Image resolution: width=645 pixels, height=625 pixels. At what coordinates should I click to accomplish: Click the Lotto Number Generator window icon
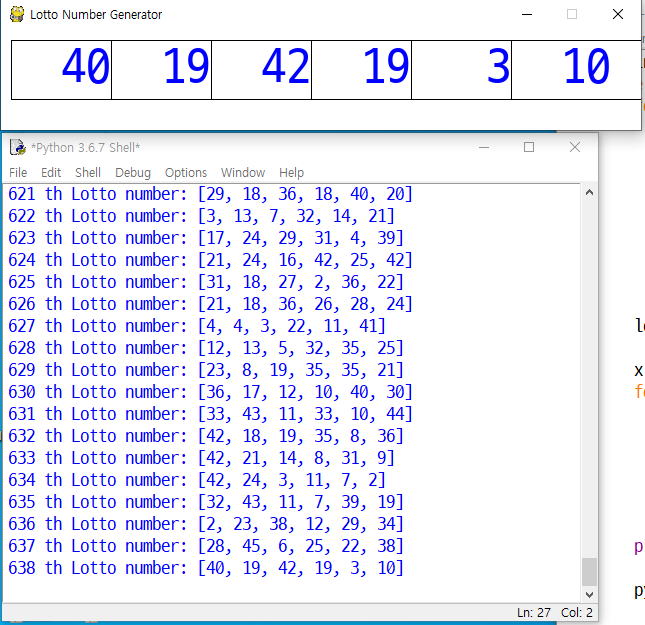[17, 15]
